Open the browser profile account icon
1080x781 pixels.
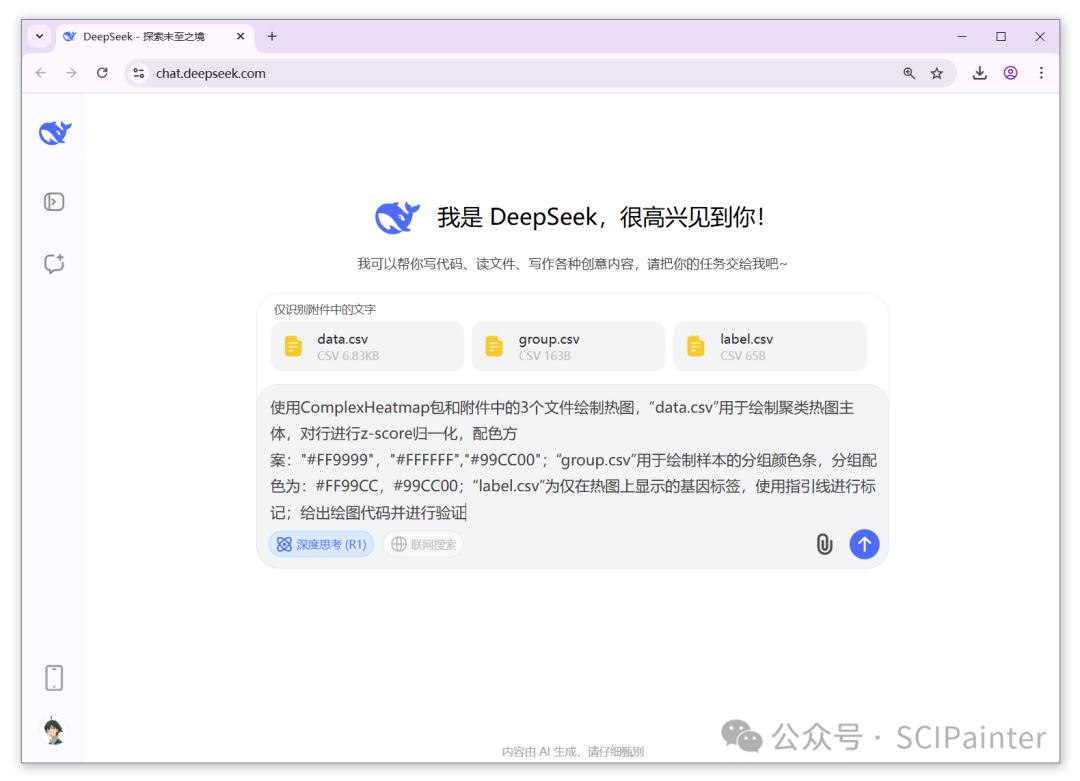pos(1010,73)
